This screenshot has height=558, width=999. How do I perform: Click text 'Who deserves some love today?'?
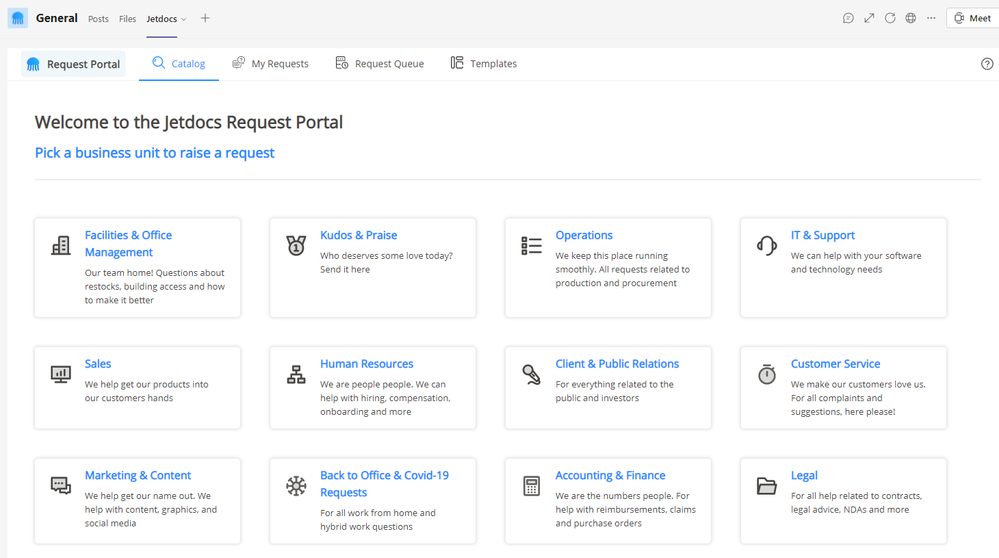coord(386,255)
